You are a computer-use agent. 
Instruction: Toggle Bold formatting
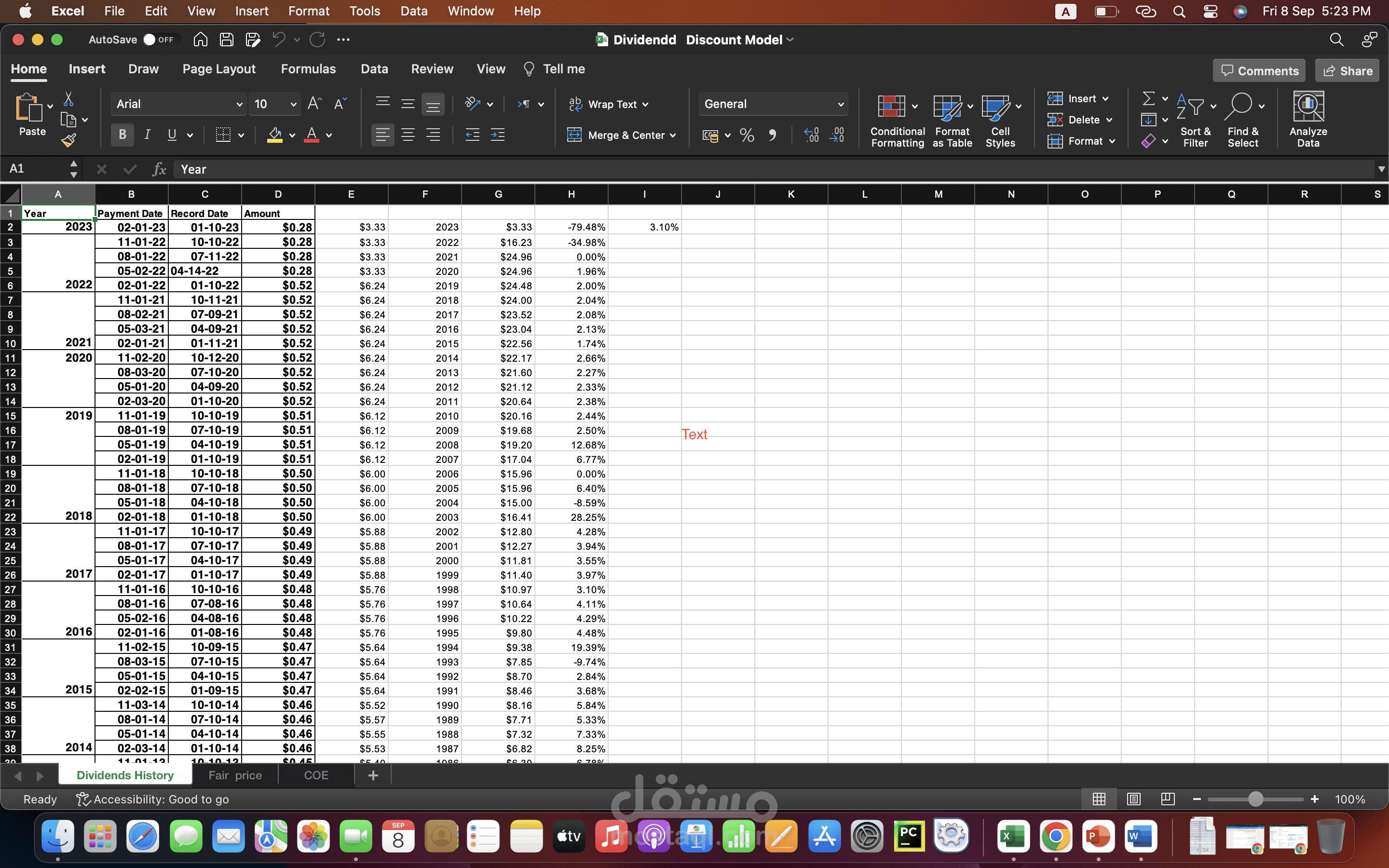pyautogui.click(x=122, y=135)
